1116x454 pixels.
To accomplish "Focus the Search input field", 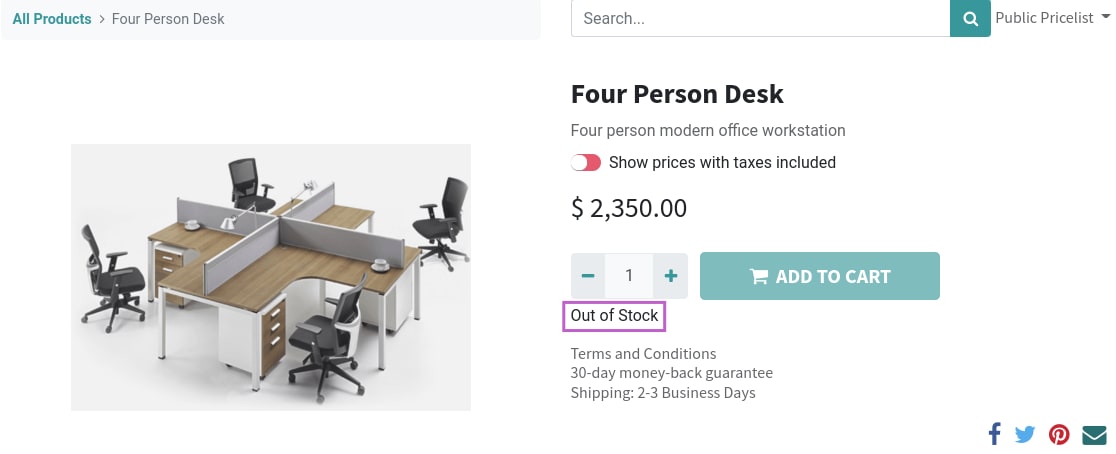I will (760, 19).
